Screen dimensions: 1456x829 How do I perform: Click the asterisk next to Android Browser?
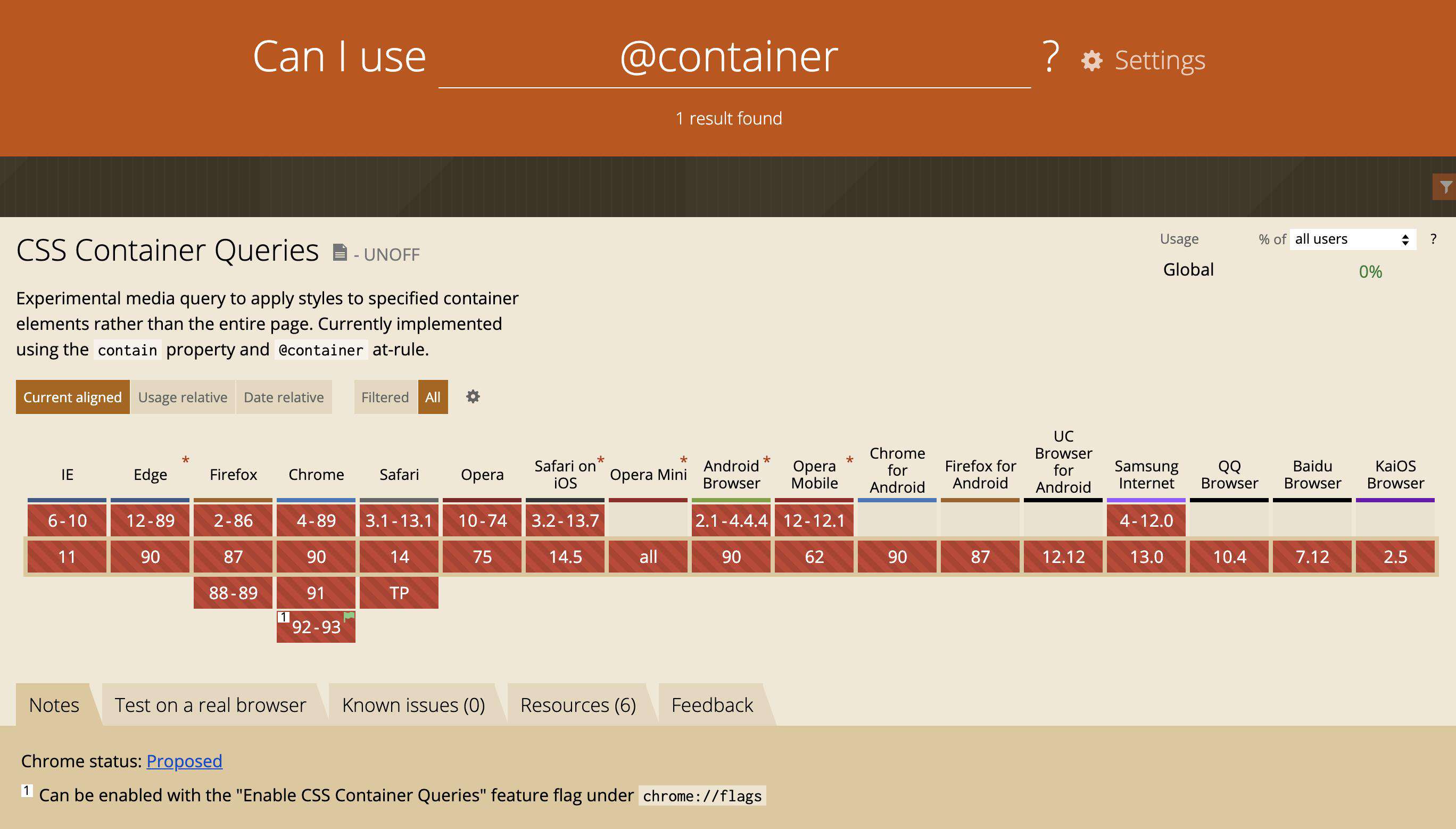766,460
